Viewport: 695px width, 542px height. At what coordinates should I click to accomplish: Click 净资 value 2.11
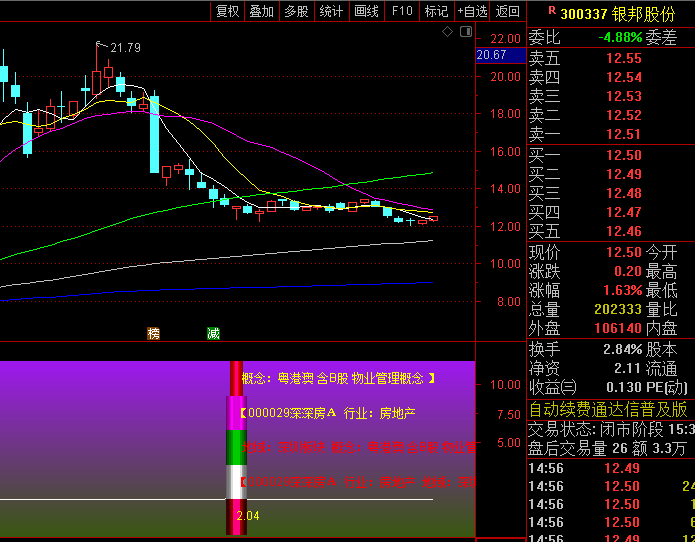628,369
